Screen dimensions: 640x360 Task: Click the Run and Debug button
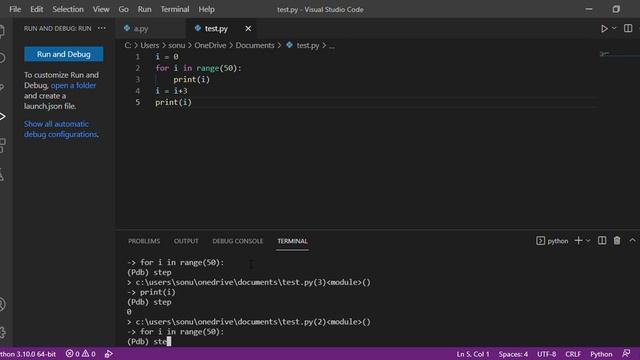[x=64, y=54]
